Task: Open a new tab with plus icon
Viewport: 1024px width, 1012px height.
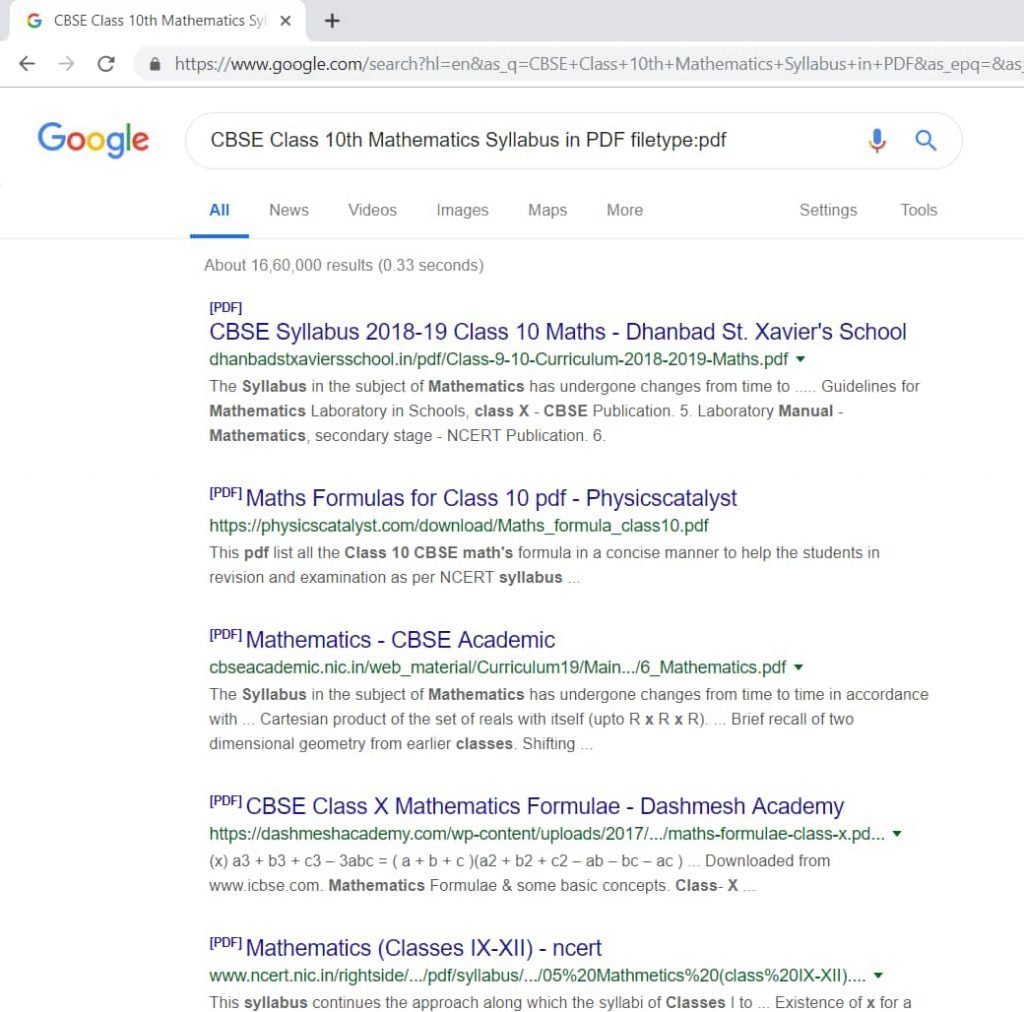Action: 332,21
